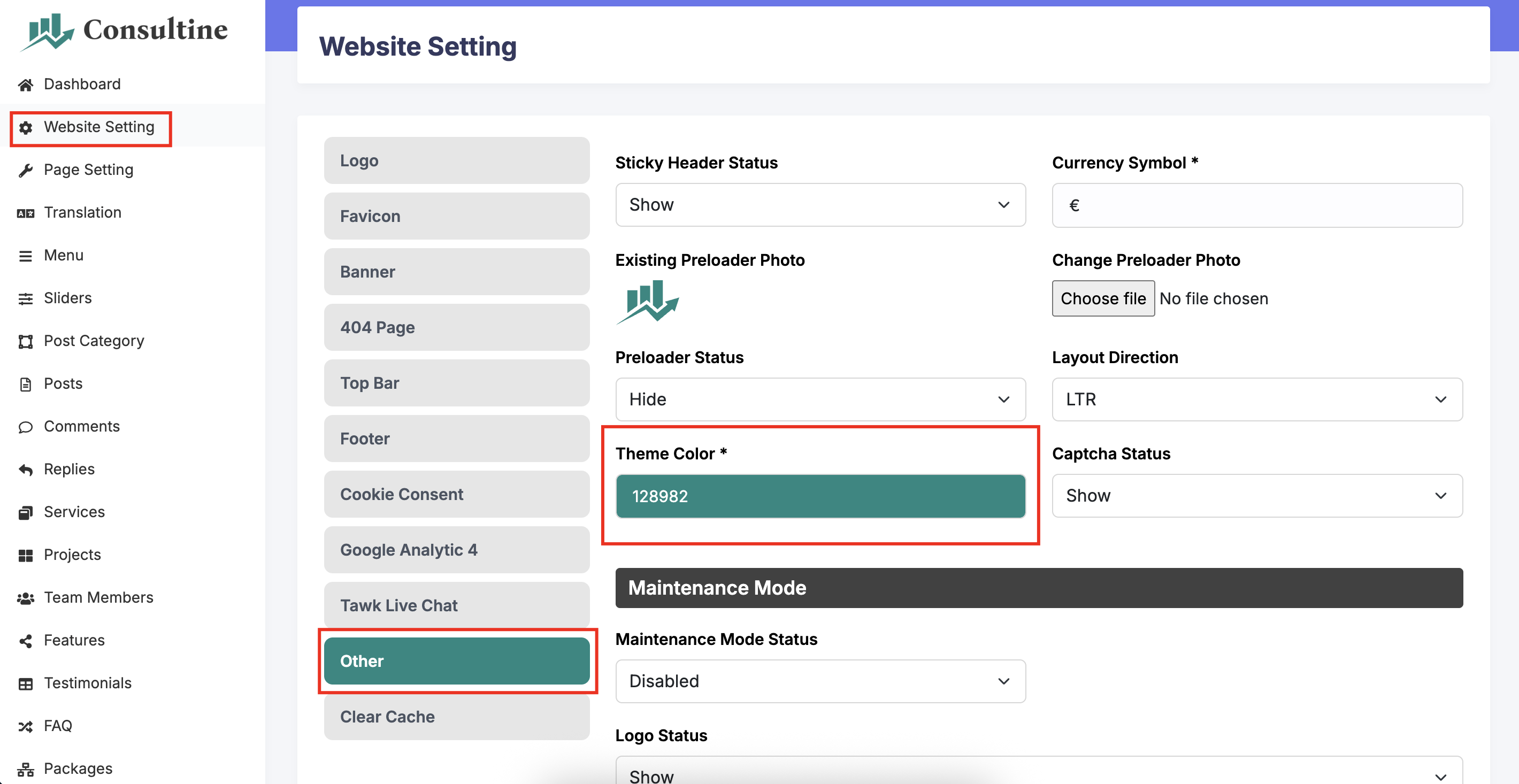The width and height of the screenshot is (1519, 784).
Task: Click into the Currency Symbol field
Action: 1256,205
